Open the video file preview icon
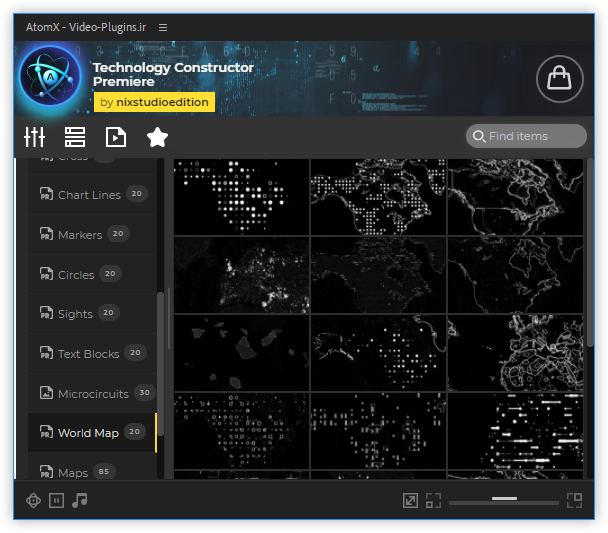This screenshot has width=608, height=533. 116,137
